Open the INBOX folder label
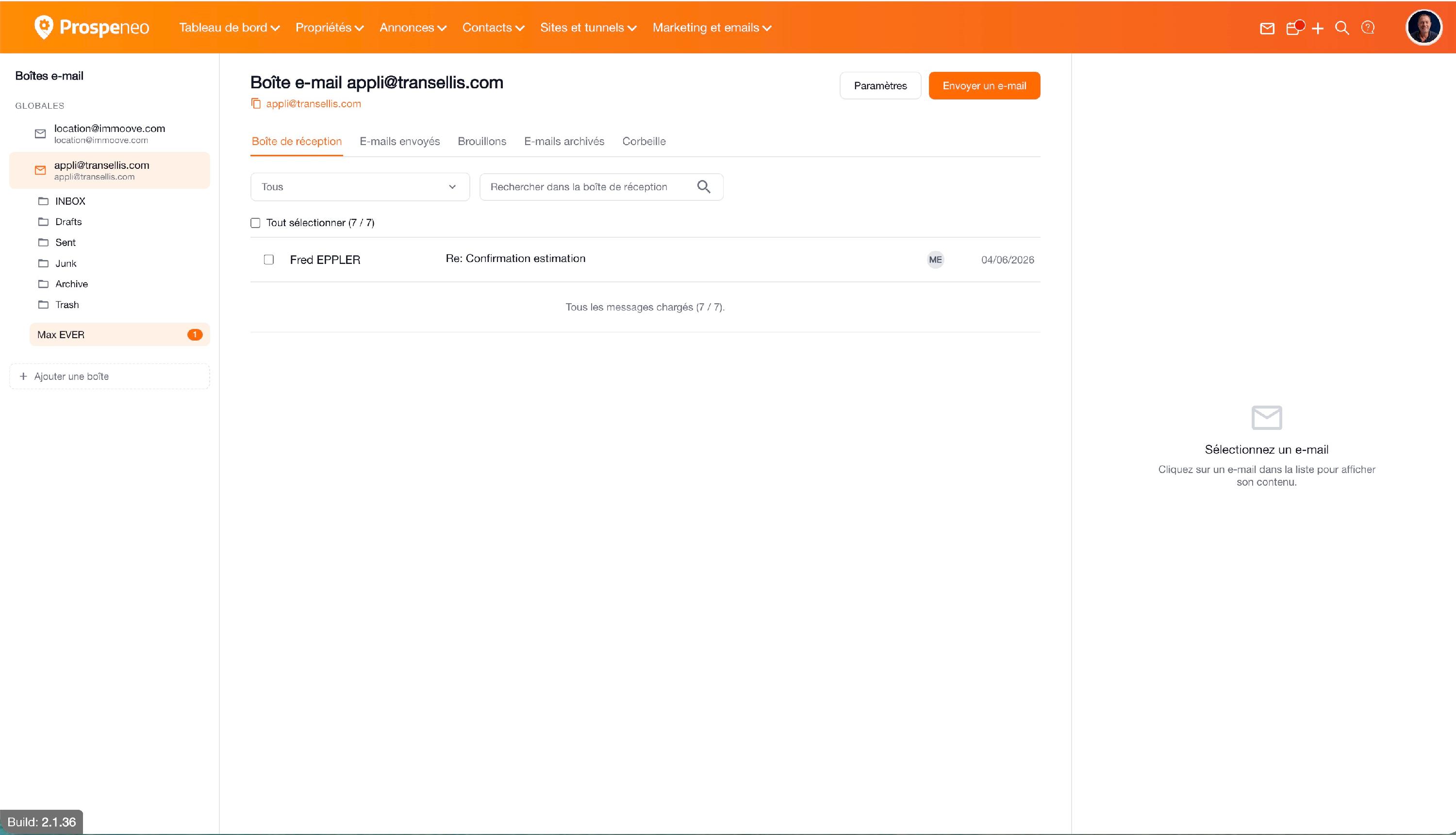This screenshot has height=835, width=1456. 70,201
